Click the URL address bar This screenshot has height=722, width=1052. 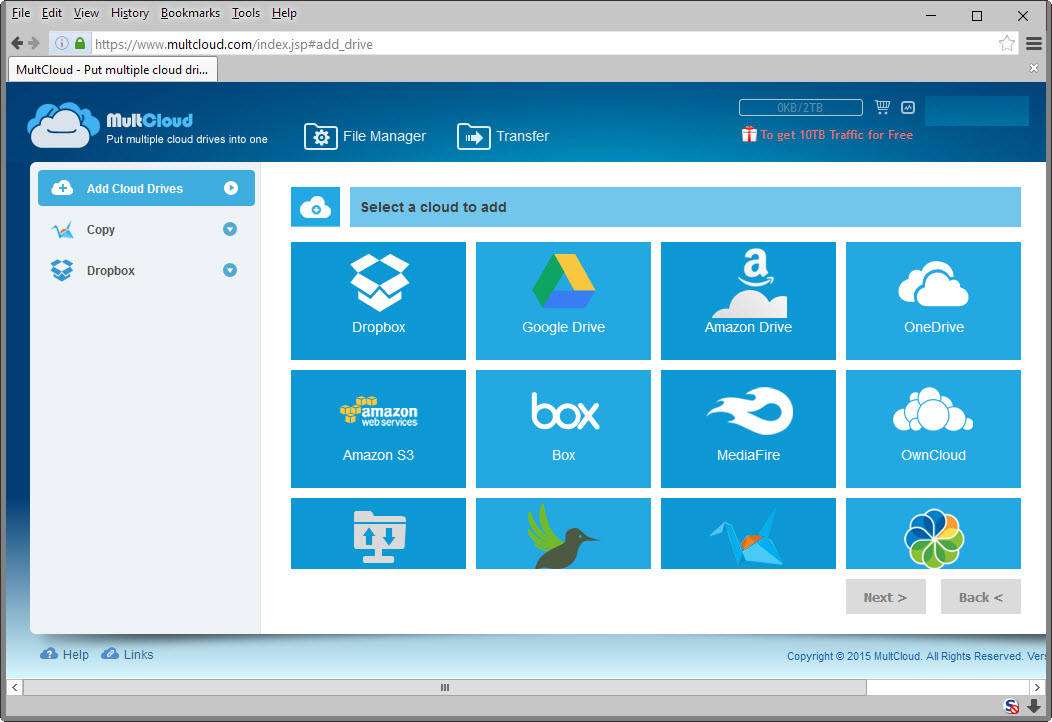coord(542,44)
